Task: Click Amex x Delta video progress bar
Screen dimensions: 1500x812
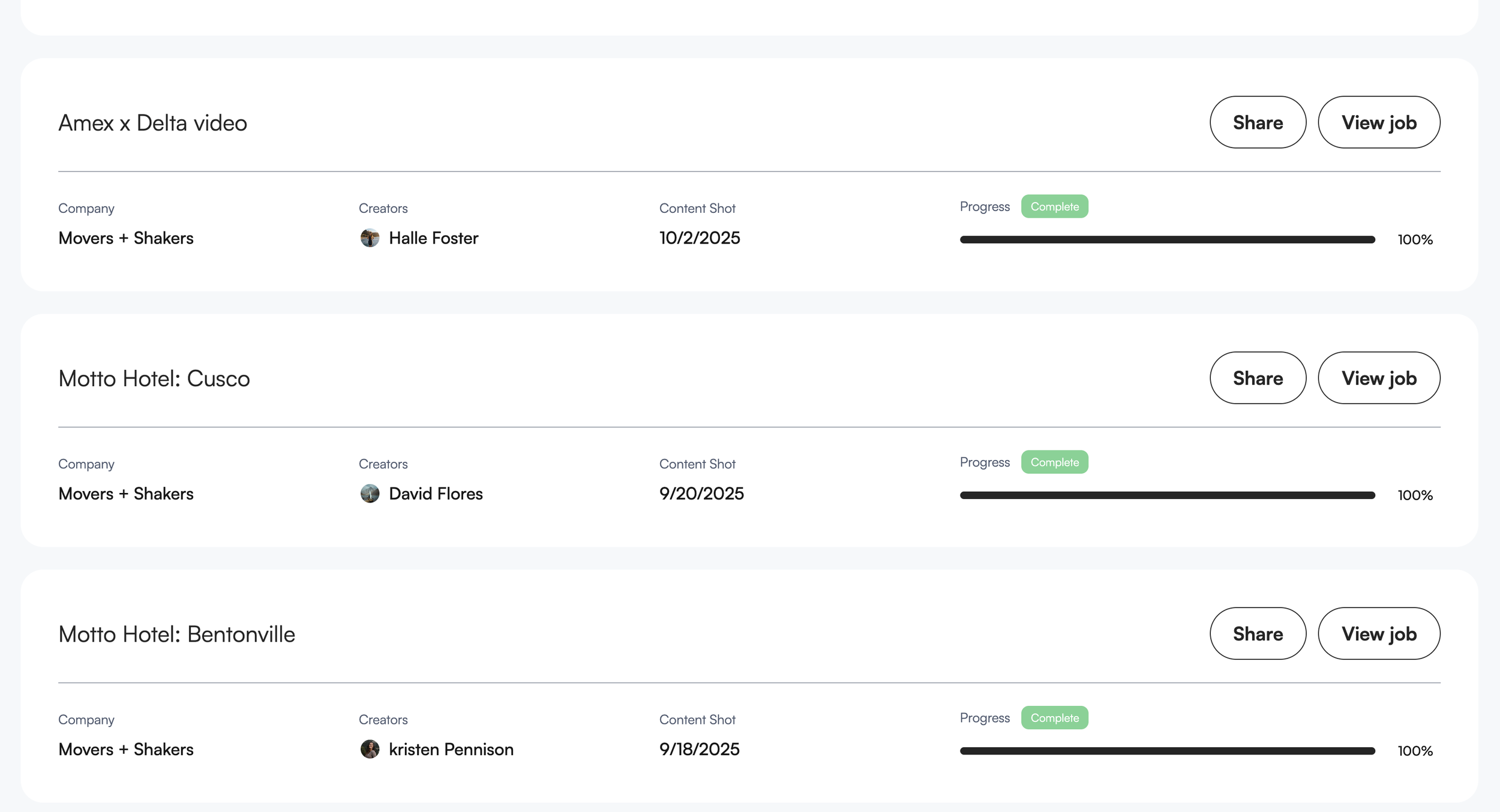Action: point(1167,239)
